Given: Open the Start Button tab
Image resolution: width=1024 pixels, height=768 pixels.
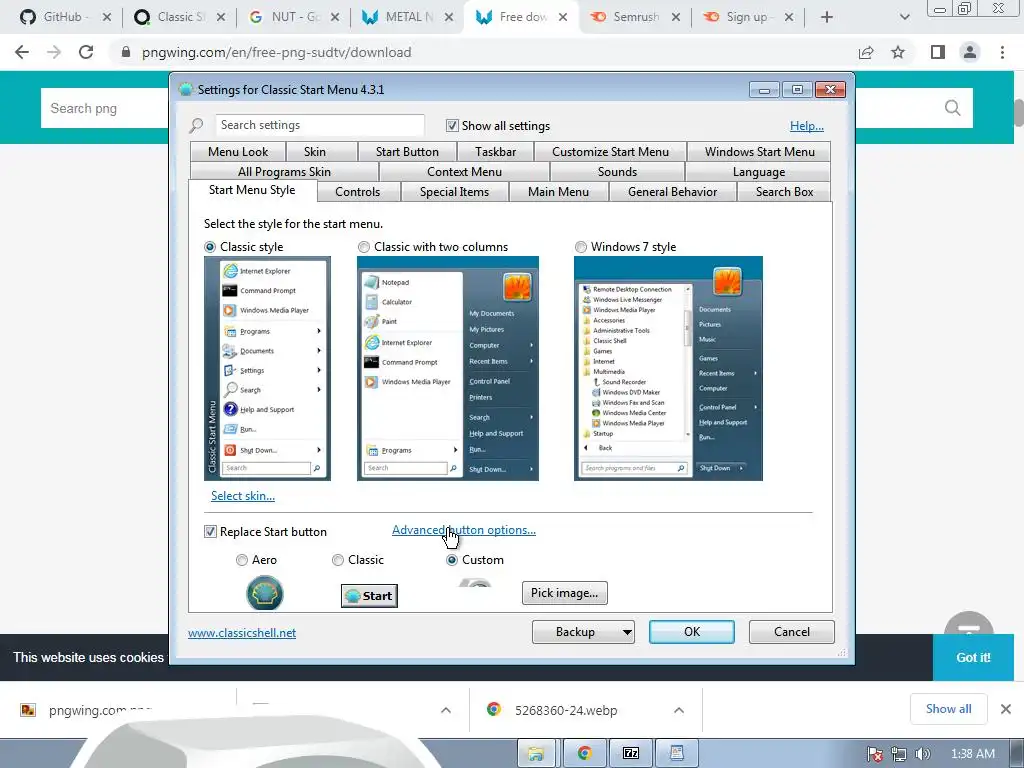Looking at the screenshot, I should click(407, 152).
